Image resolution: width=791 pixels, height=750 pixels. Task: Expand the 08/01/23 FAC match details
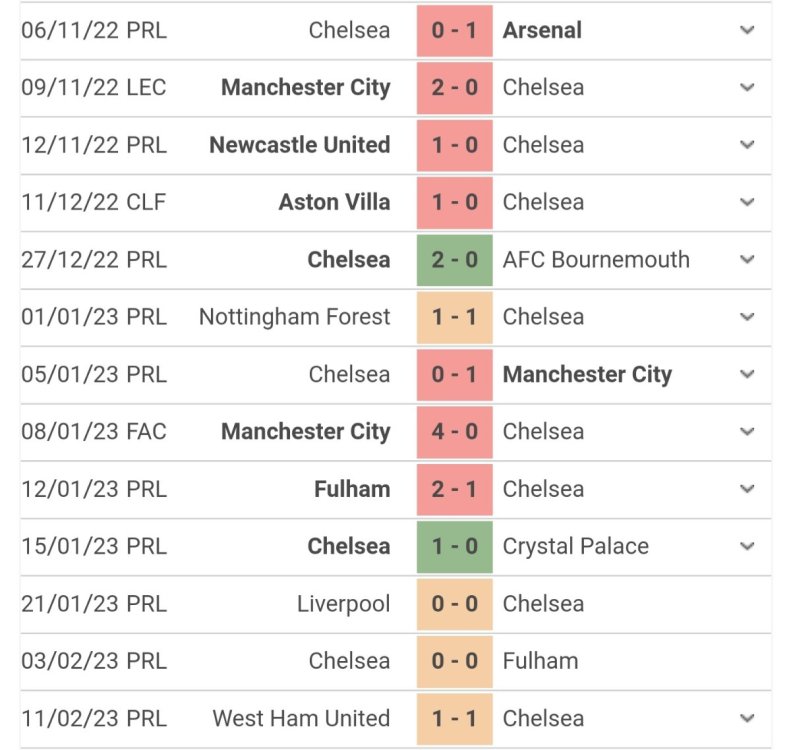coord(747,431)
